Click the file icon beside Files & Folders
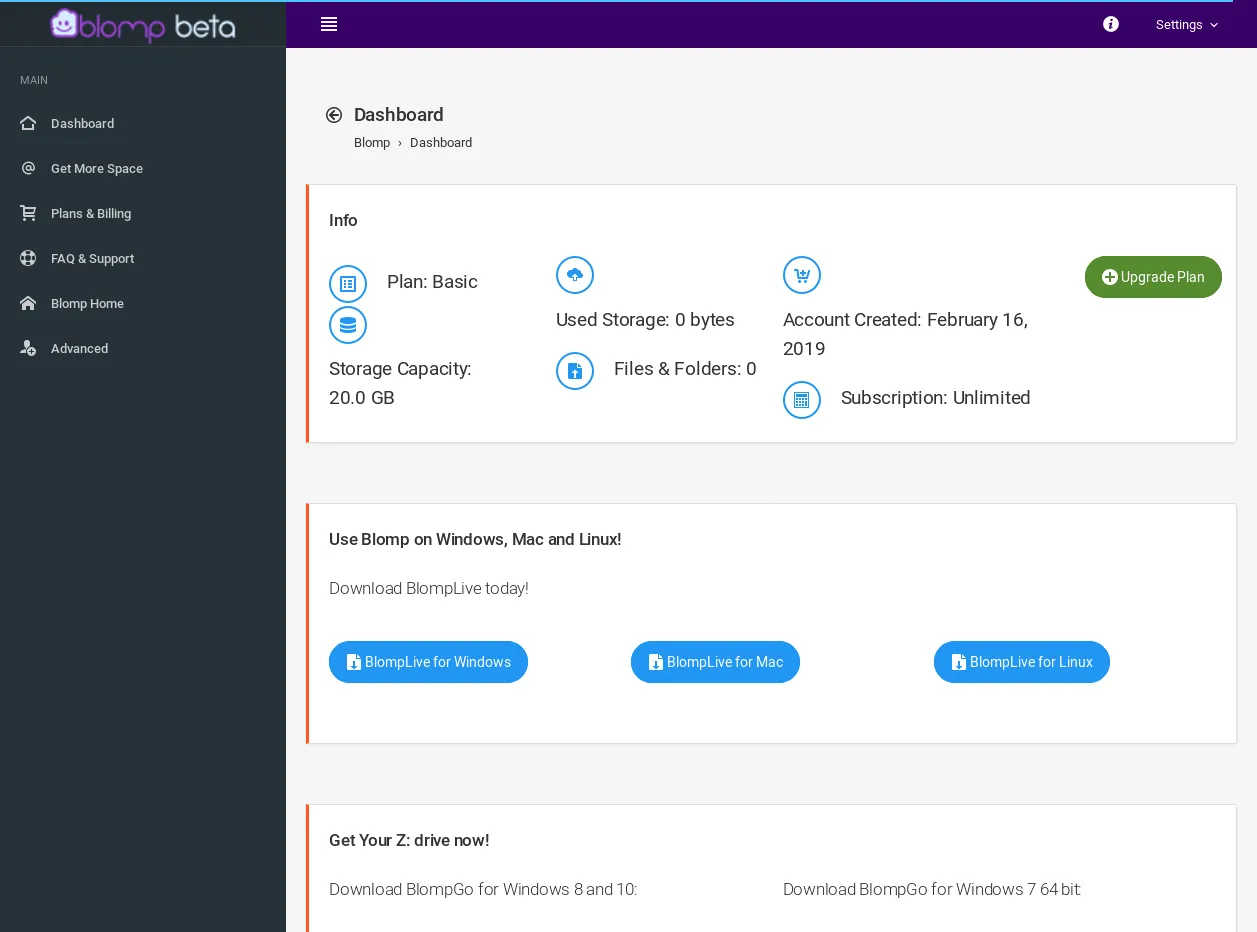The width and height of the screenshot is (1257, 932). 575,371
